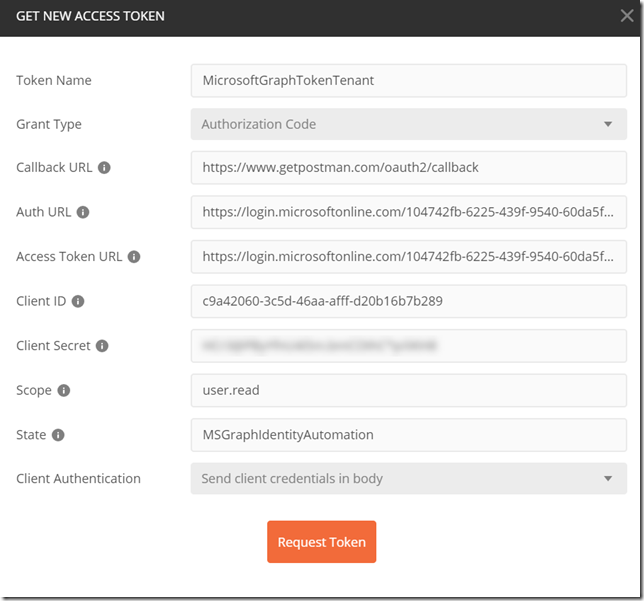The width and height of the screenshot is (644, 601).
Task: Click the Client Authentication label
Action: coord(78,479)
